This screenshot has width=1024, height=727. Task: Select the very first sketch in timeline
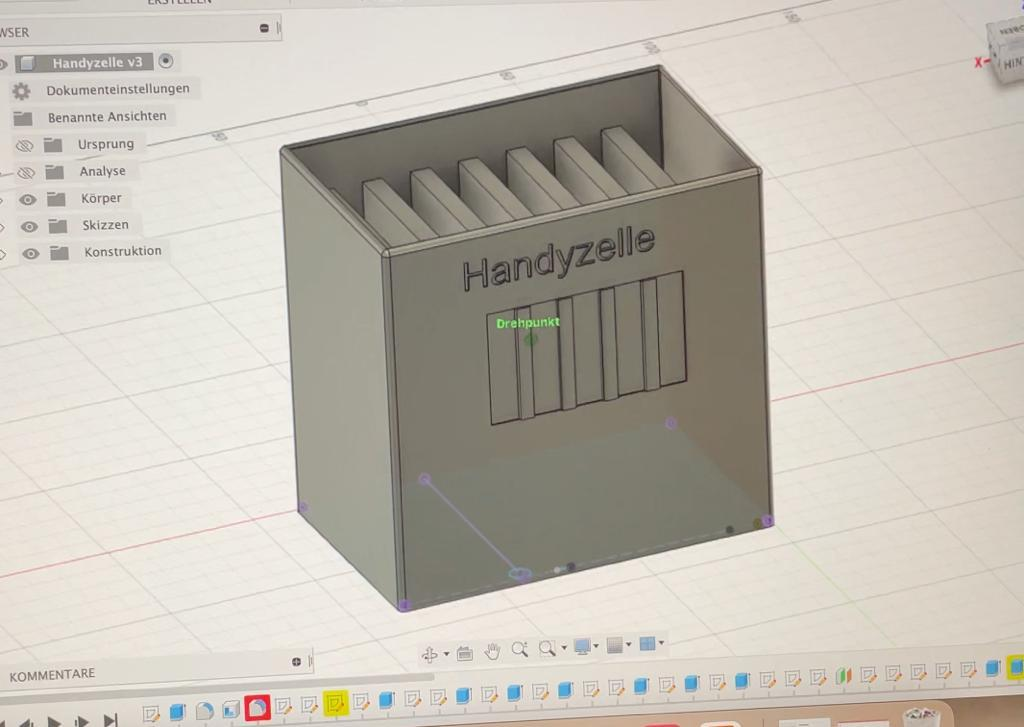151,714
